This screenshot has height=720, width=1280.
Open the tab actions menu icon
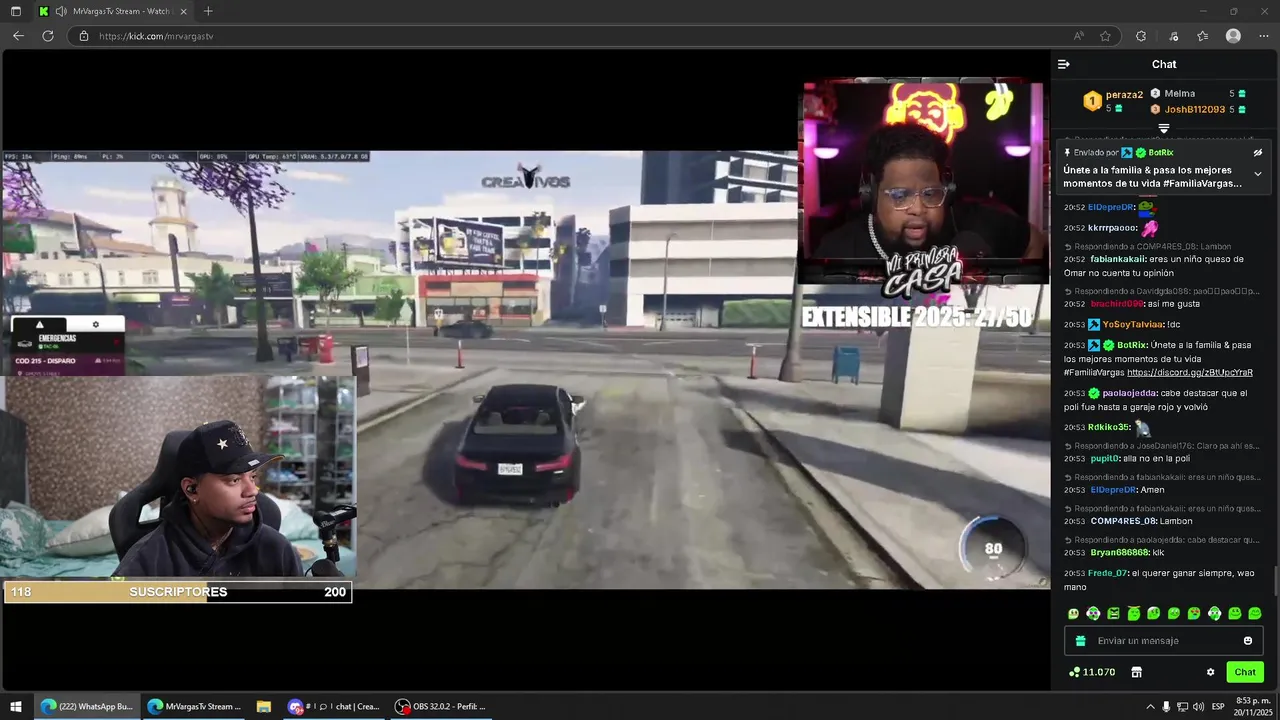(x=15, y=11)
